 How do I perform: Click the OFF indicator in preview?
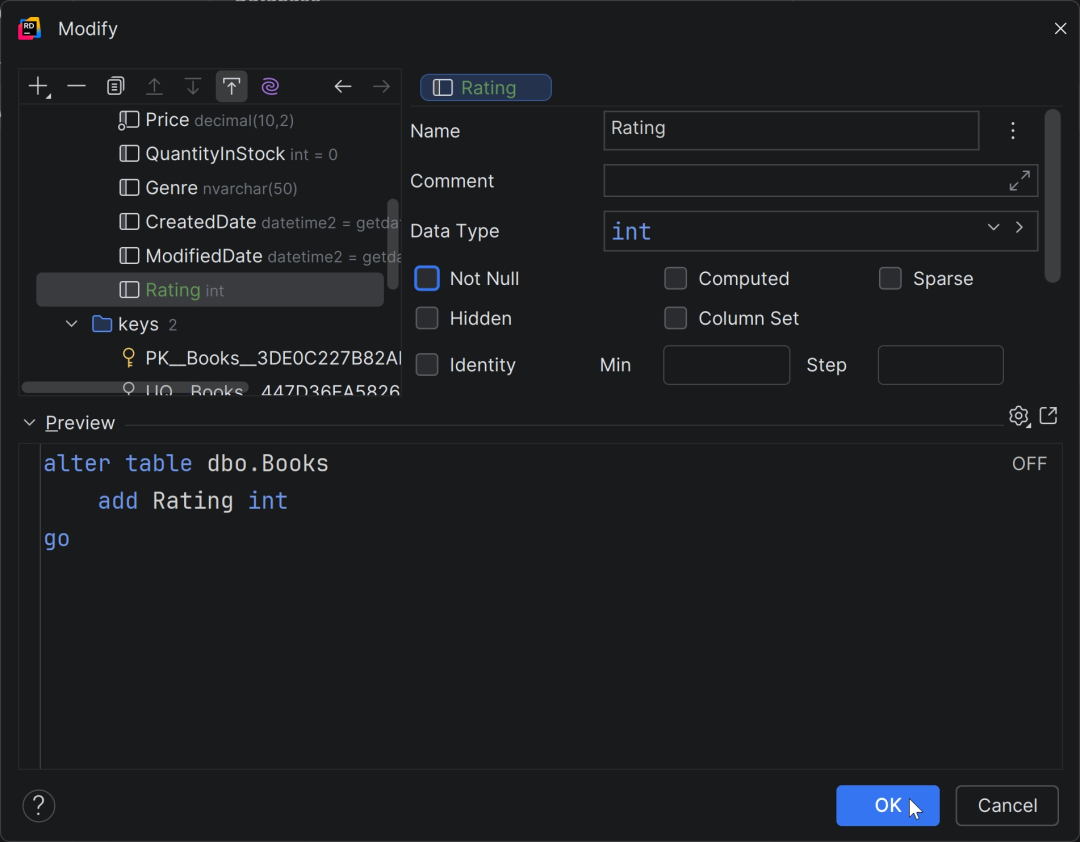(1029, 464)
